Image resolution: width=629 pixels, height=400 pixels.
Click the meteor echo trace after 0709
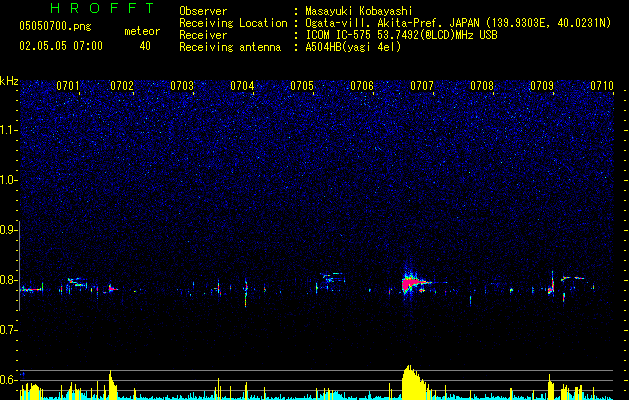tap(573, 278)
